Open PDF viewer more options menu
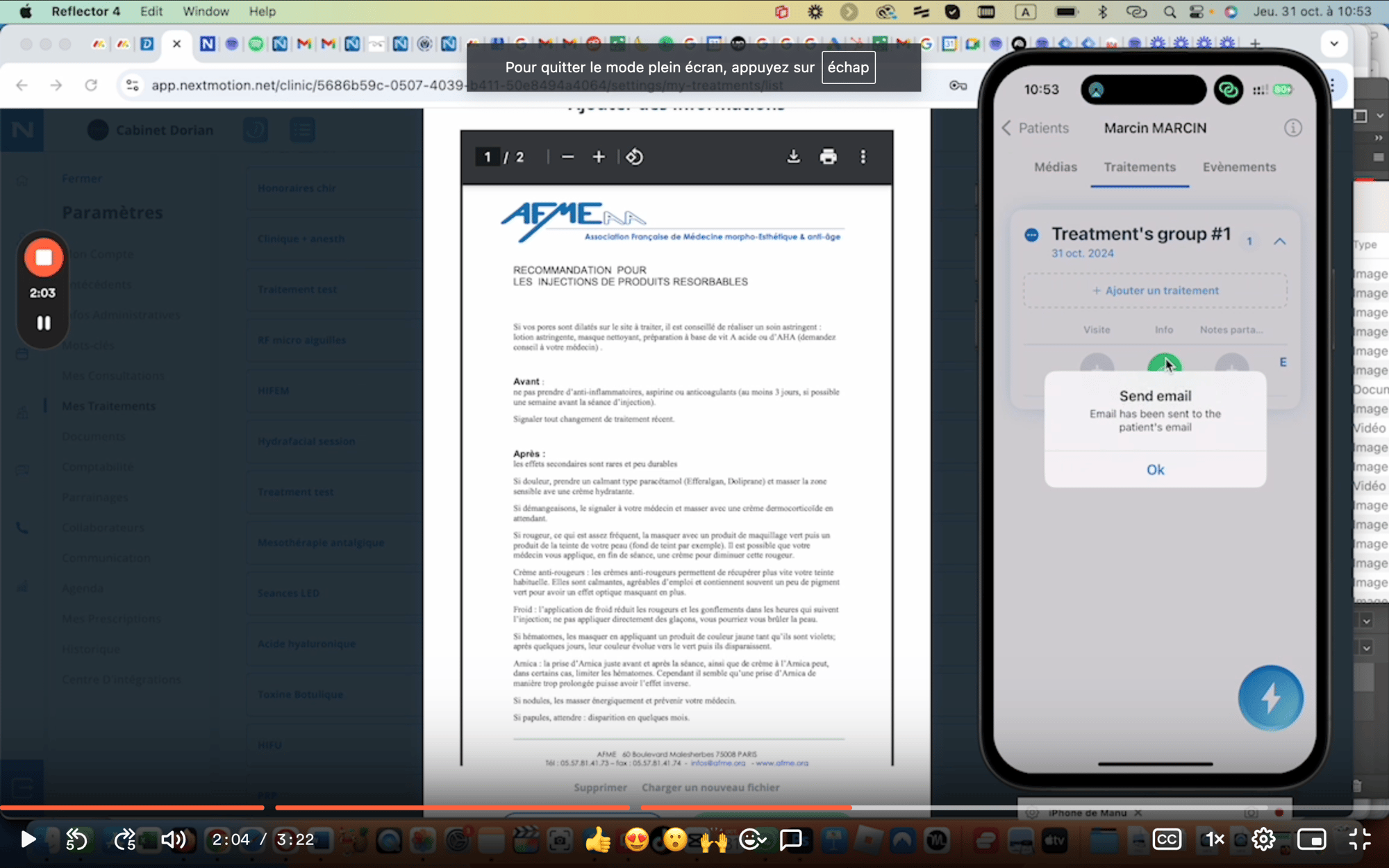The height and width of the screenshot is (868, 1389). [863, 157]
